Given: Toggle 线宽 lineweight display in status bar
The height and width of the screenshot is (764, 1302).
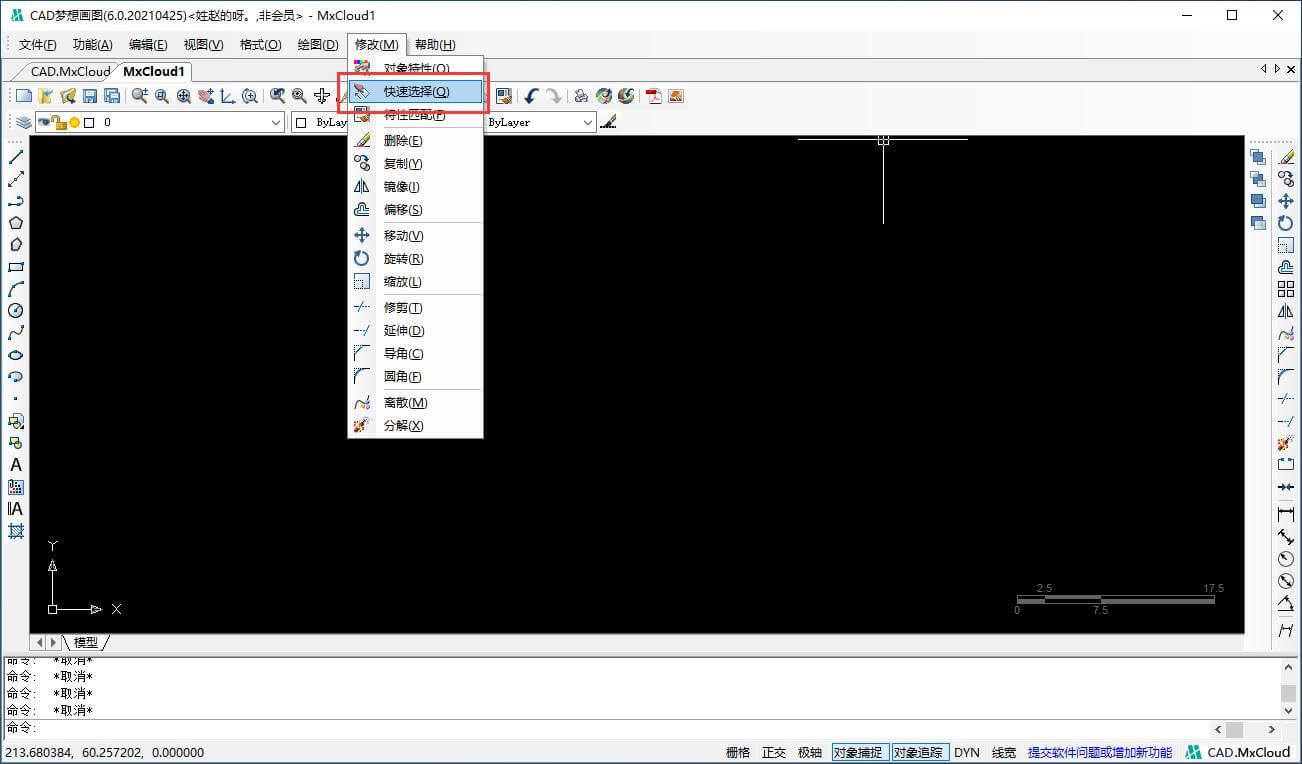Looking at the screenshot, I should pos(1004,753).
